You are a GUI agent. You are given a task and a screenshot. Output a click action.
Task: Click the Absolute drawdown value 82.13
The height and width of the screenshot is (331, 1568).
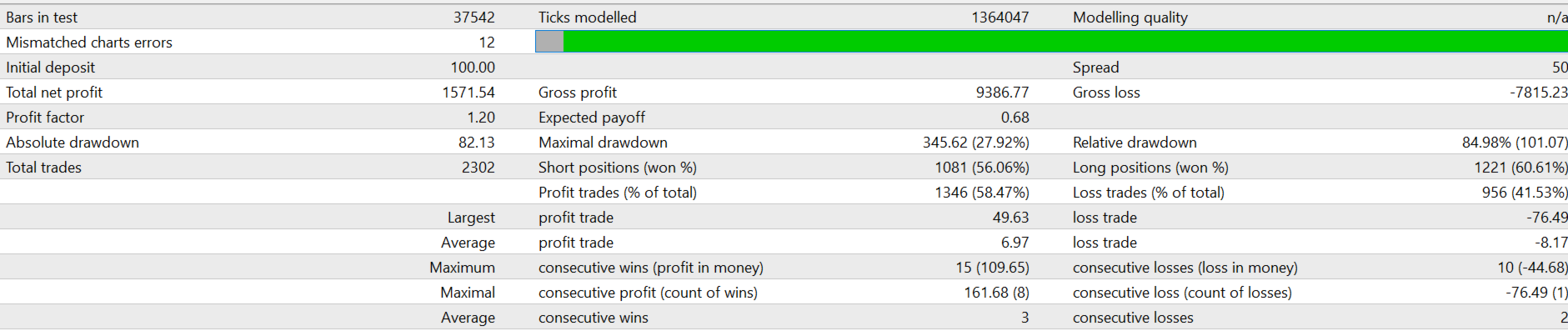tap(477, 143)
